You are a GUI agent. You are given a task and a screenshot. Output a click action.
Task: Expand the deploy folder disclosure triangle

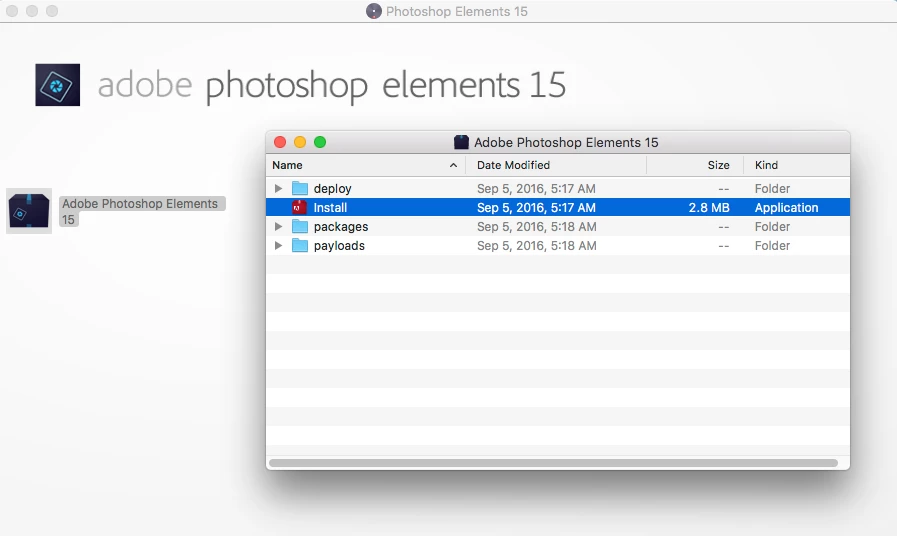point(278,188)
